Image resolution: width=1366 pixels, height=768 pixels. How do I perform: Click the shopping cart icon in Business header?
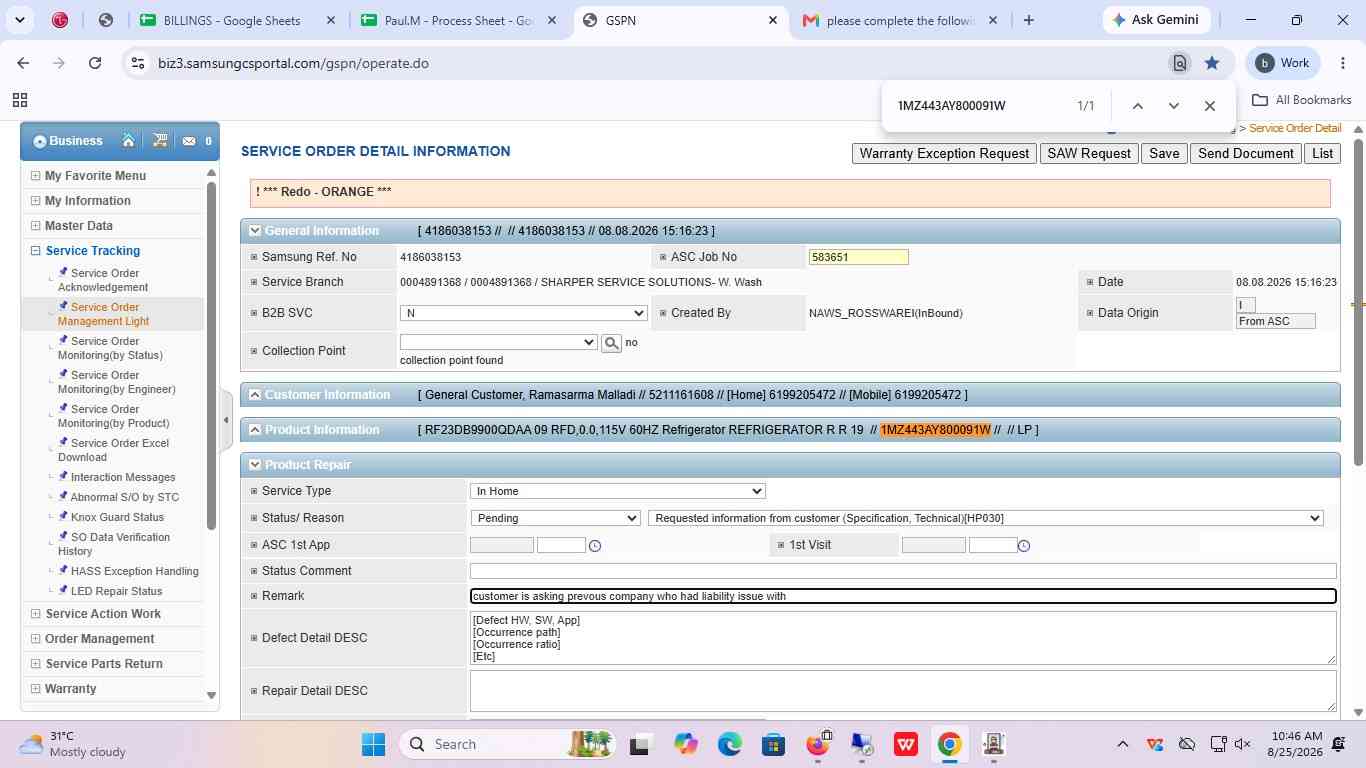coord(159,141)
